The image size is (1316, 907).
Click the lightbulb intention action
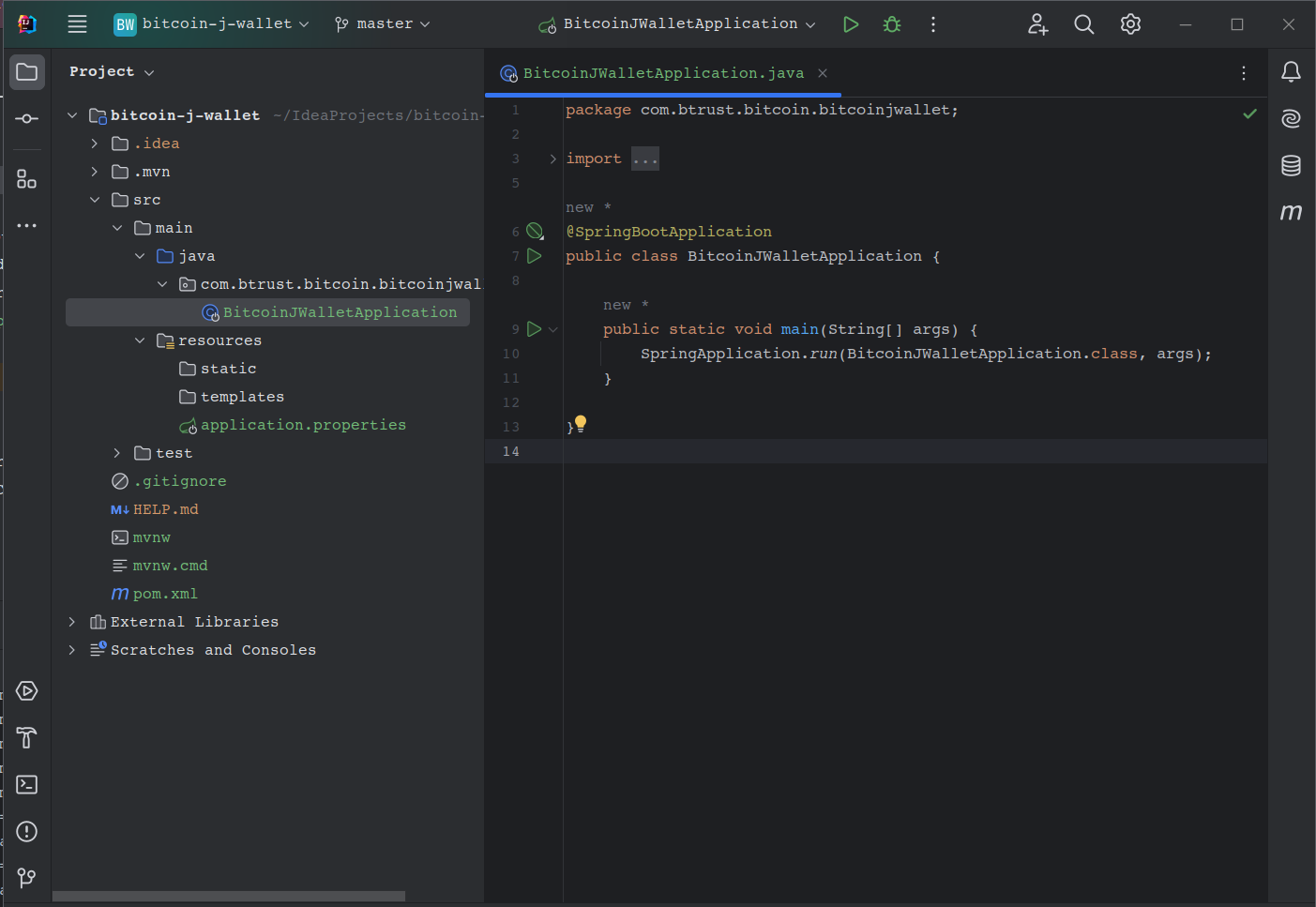pyautogui.click(x=581, y=423)
